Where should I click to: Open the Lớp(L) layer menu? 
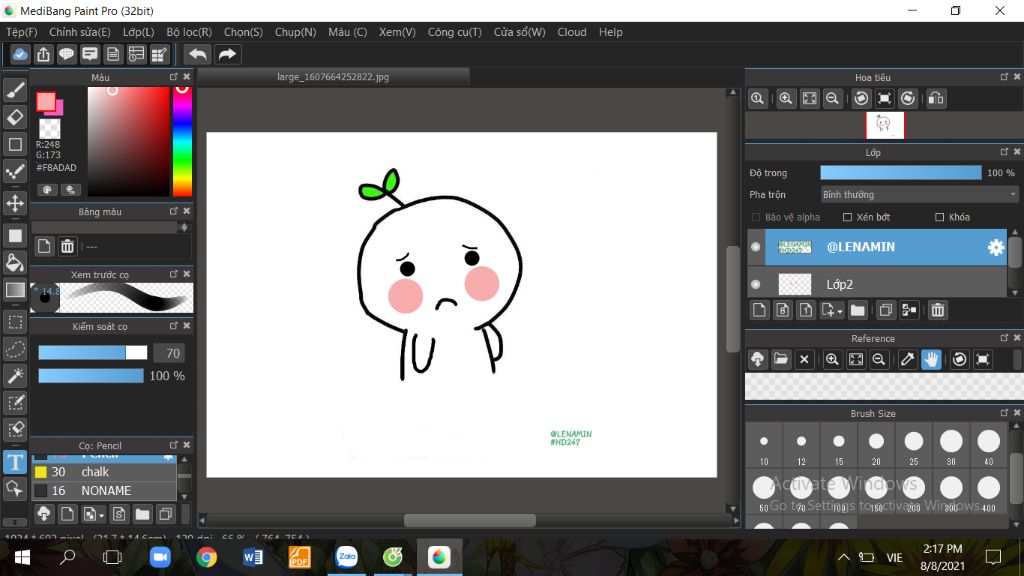(138, 32)
